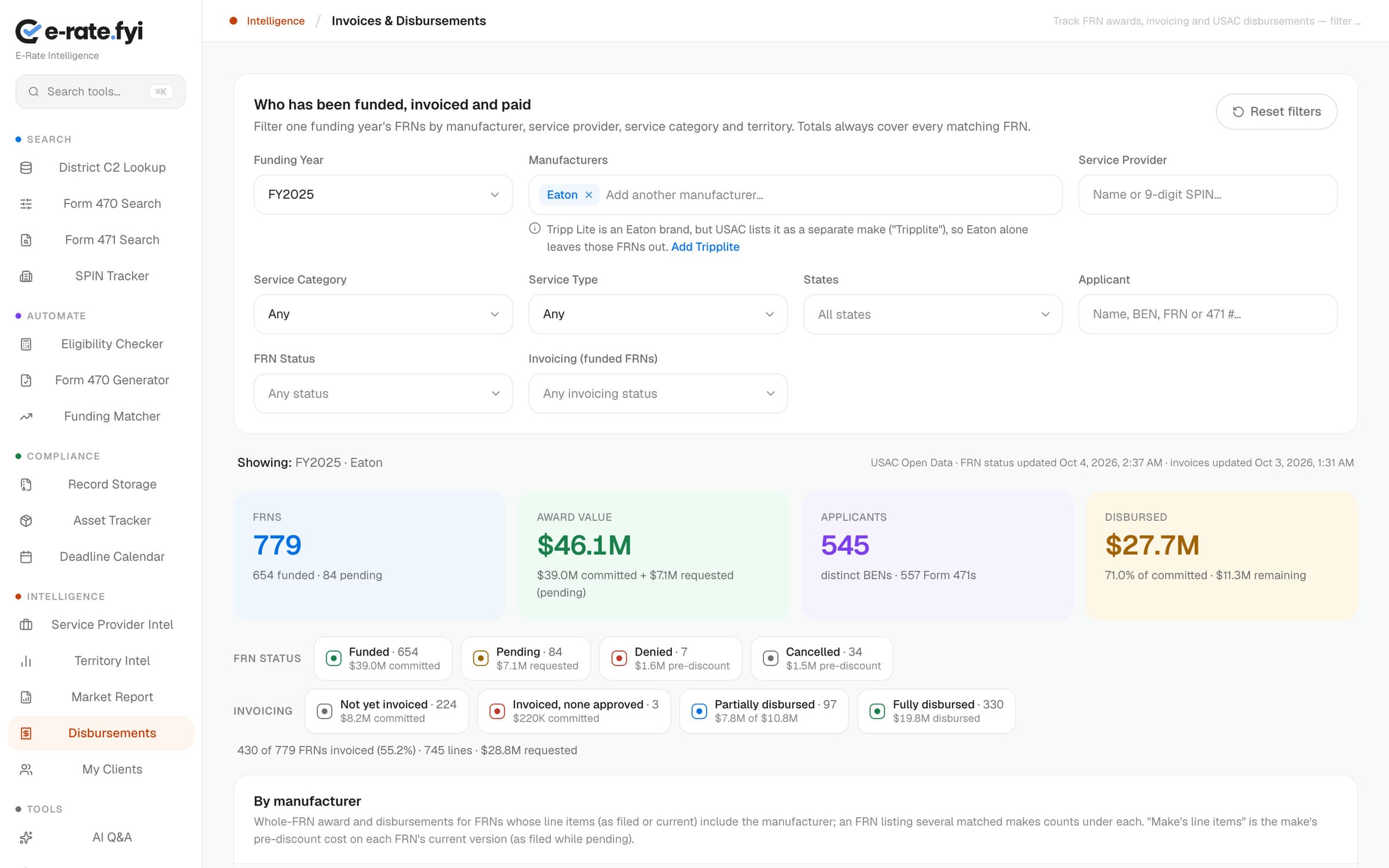Click the Funding Matcher trend icon

click(26, 417)
